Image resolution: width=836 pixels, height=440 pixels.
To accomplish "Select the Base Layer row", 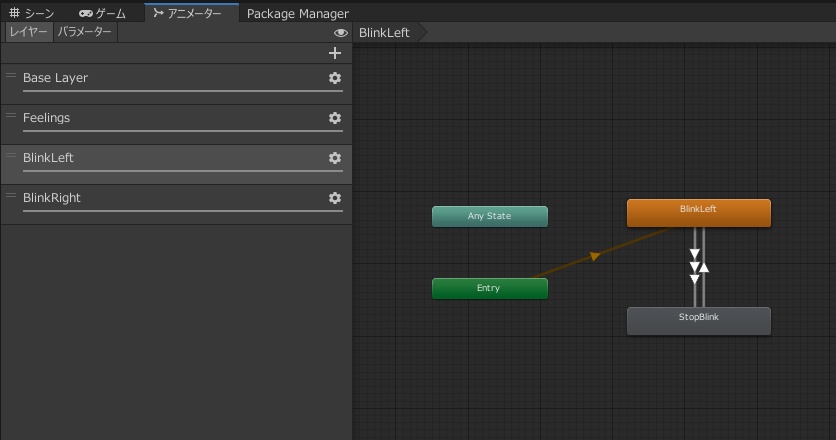I will [176, 84].
